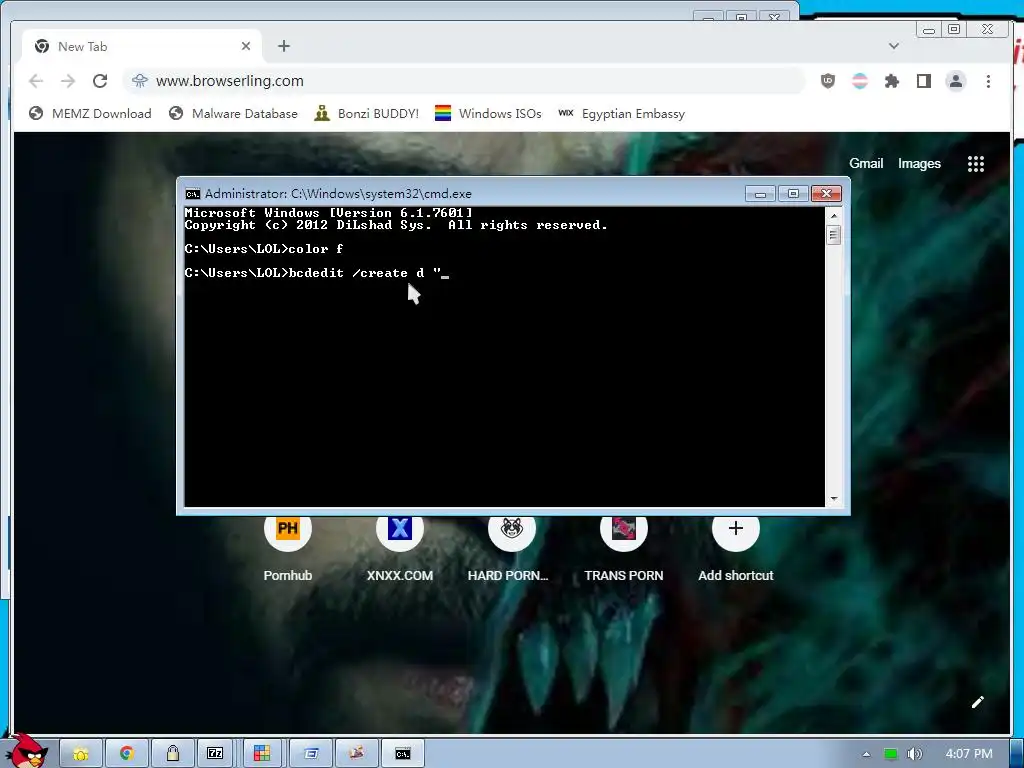Select the New Tab tab
This screenshot has width=1024, height=768.
point(142,46)
